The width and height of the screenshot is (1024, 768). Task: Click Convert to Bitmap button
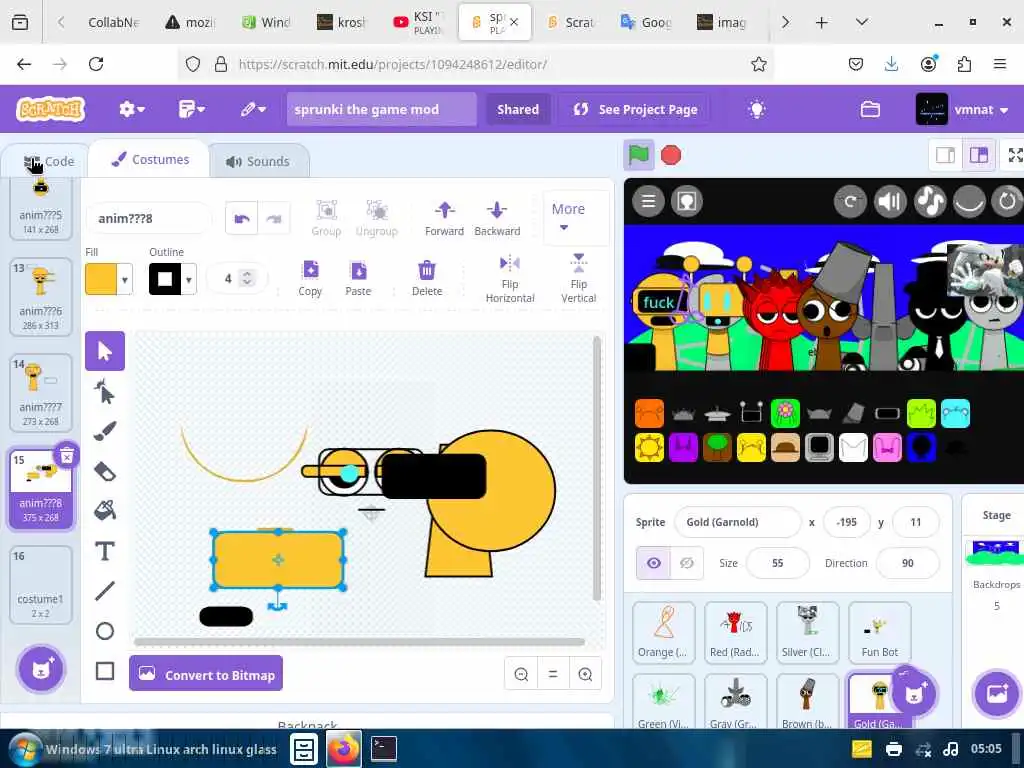(206, 674)
